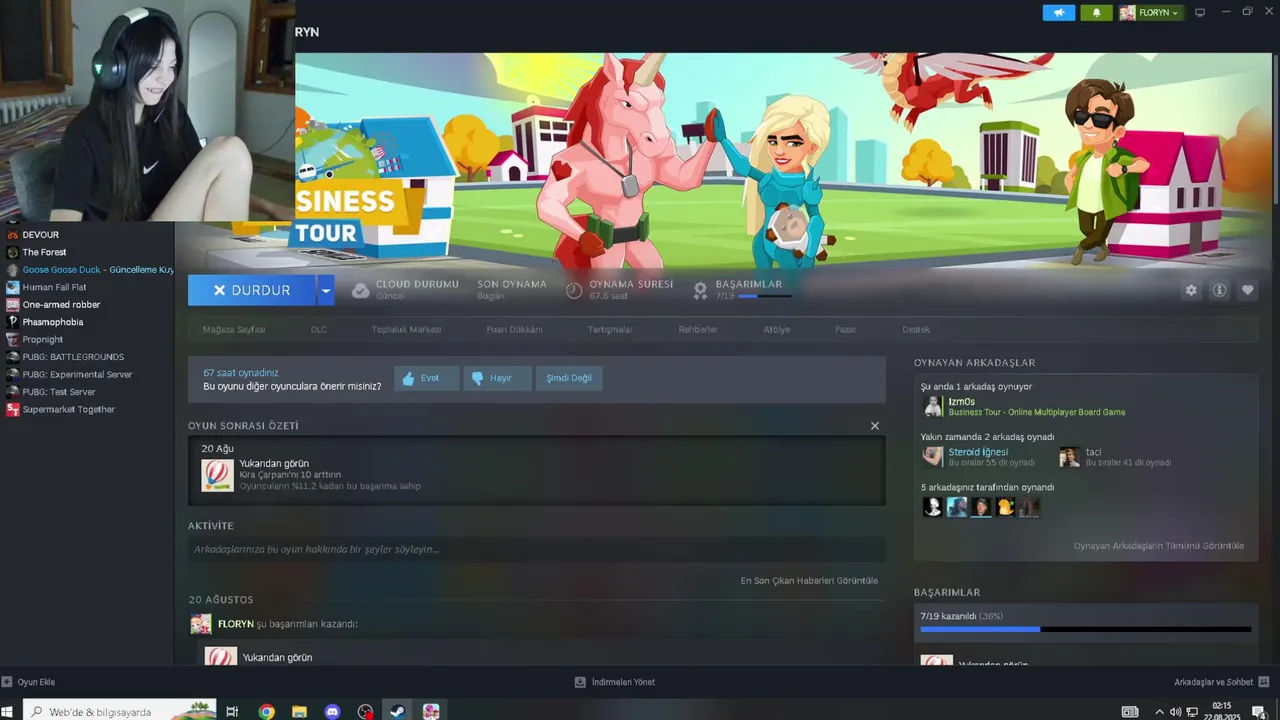
Task: Click the Şimdi Değil button
Action: tap(569, 378)
